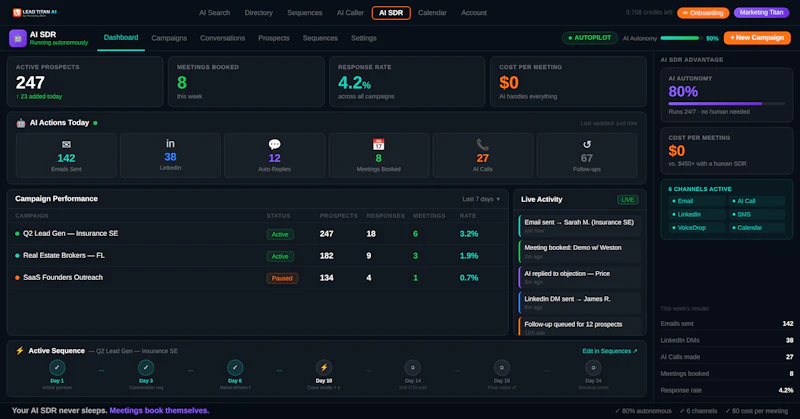Click the credits left counter
The image size is (800, 419).
(x=649, y=12)
